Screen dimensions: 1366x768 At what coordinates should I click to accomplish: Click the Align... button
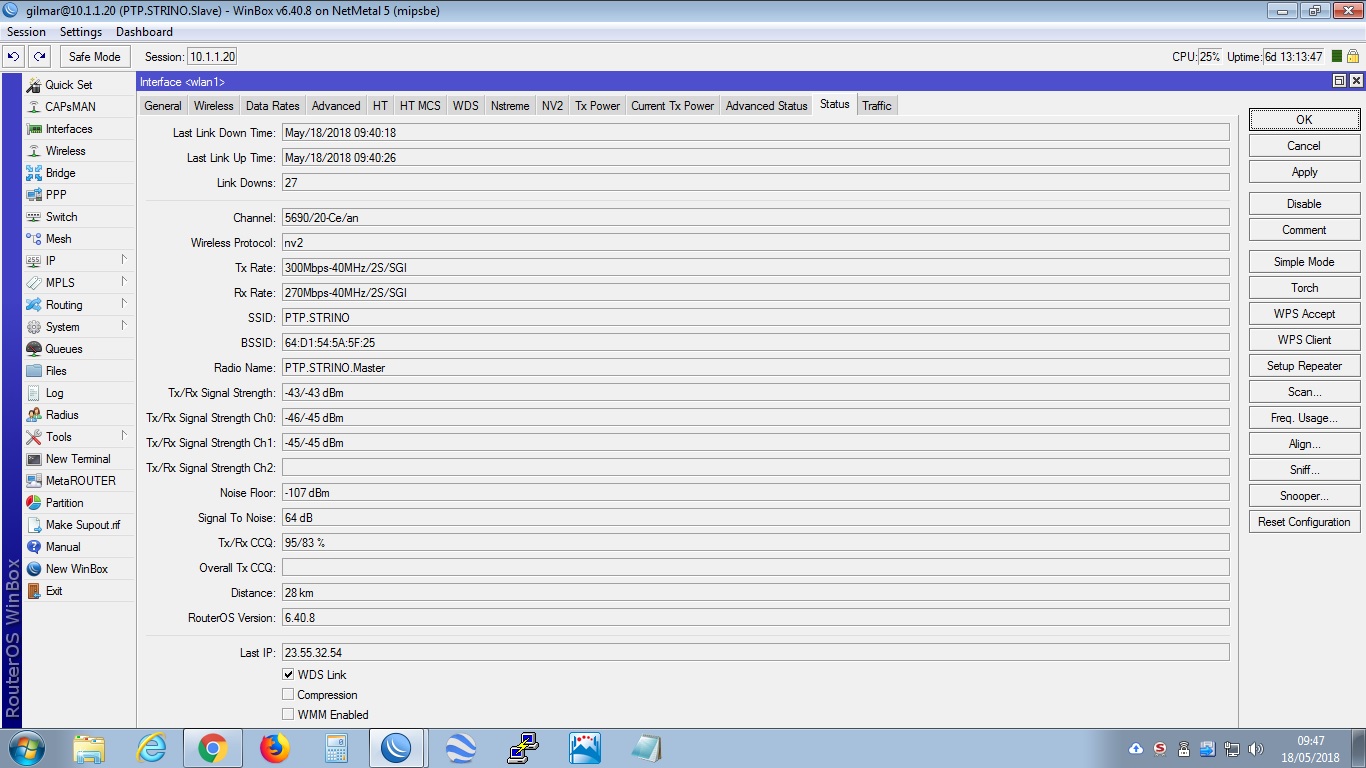point(1304,444)
